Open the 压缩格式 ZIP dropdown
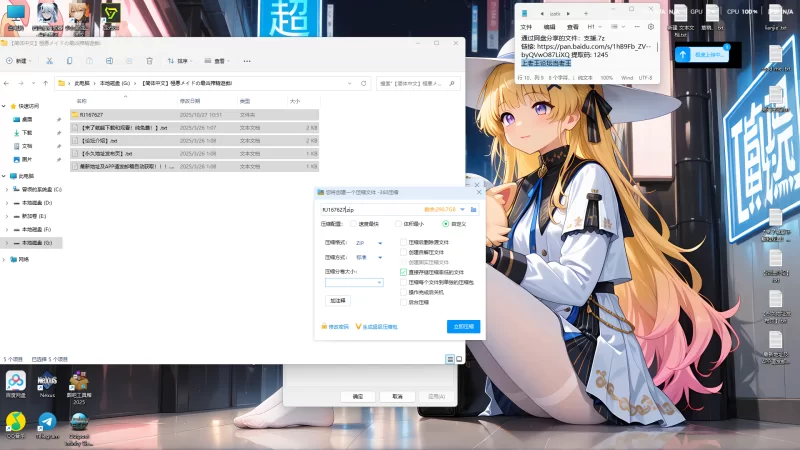 [380, 243]
